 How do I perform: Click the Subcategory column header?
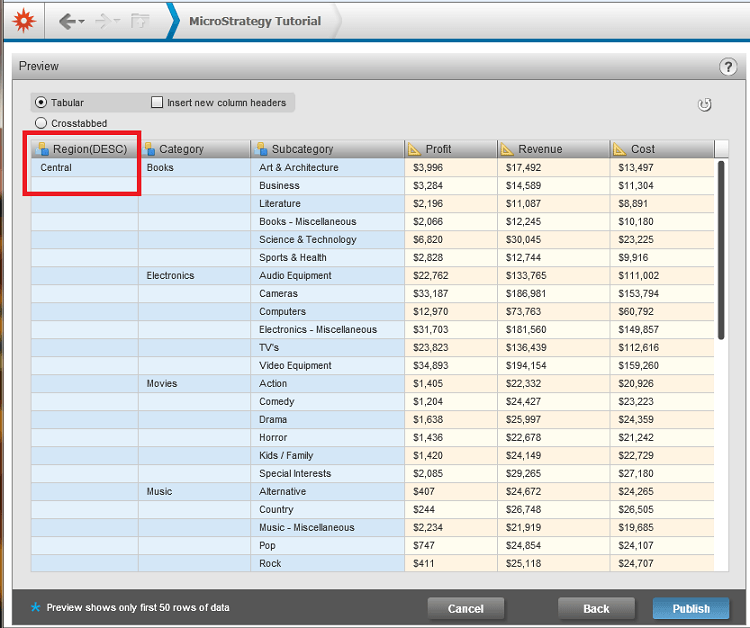click(327, 149)
